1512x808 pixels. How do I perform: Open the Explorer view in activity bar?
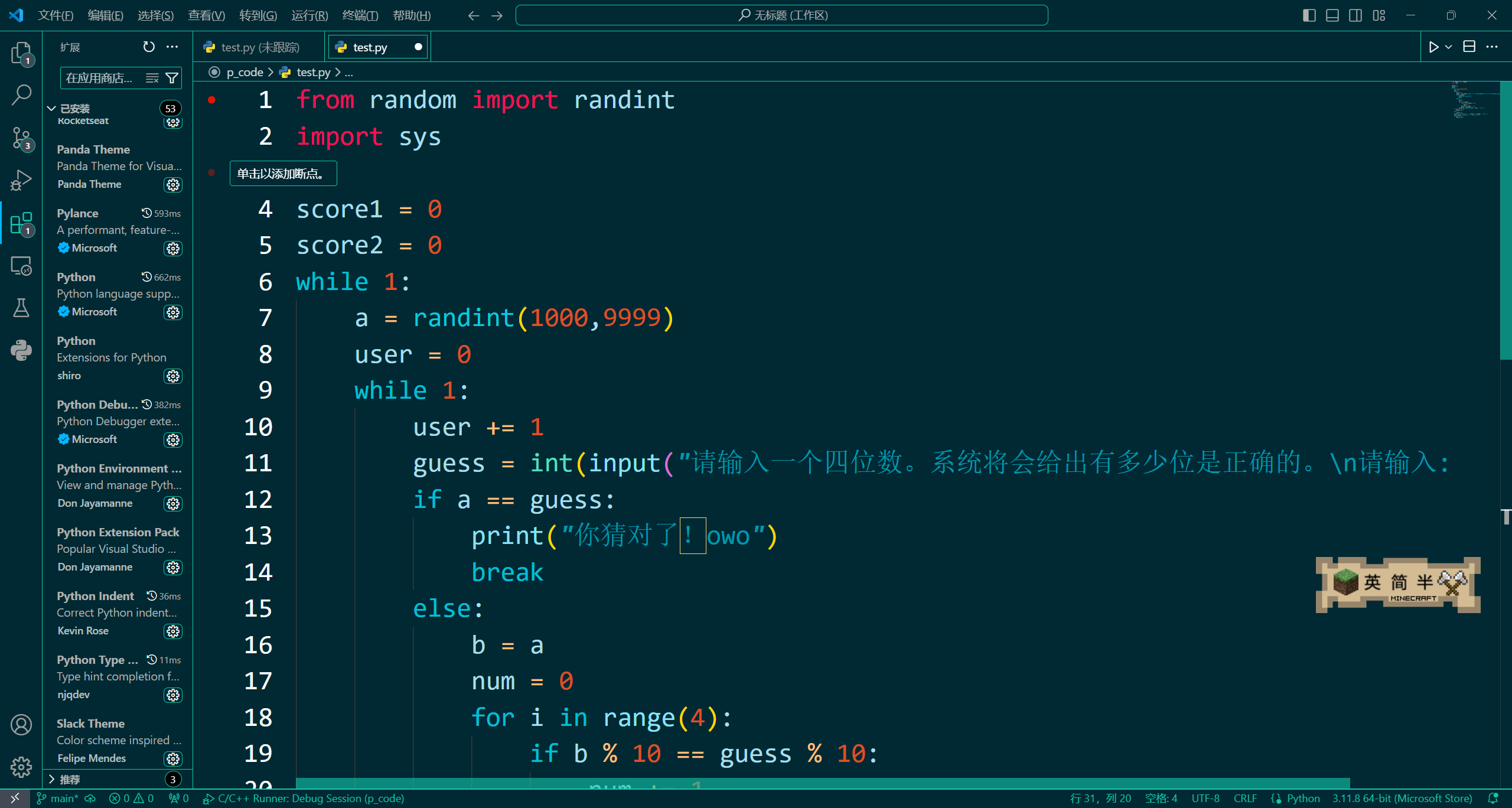coord(21,53)
